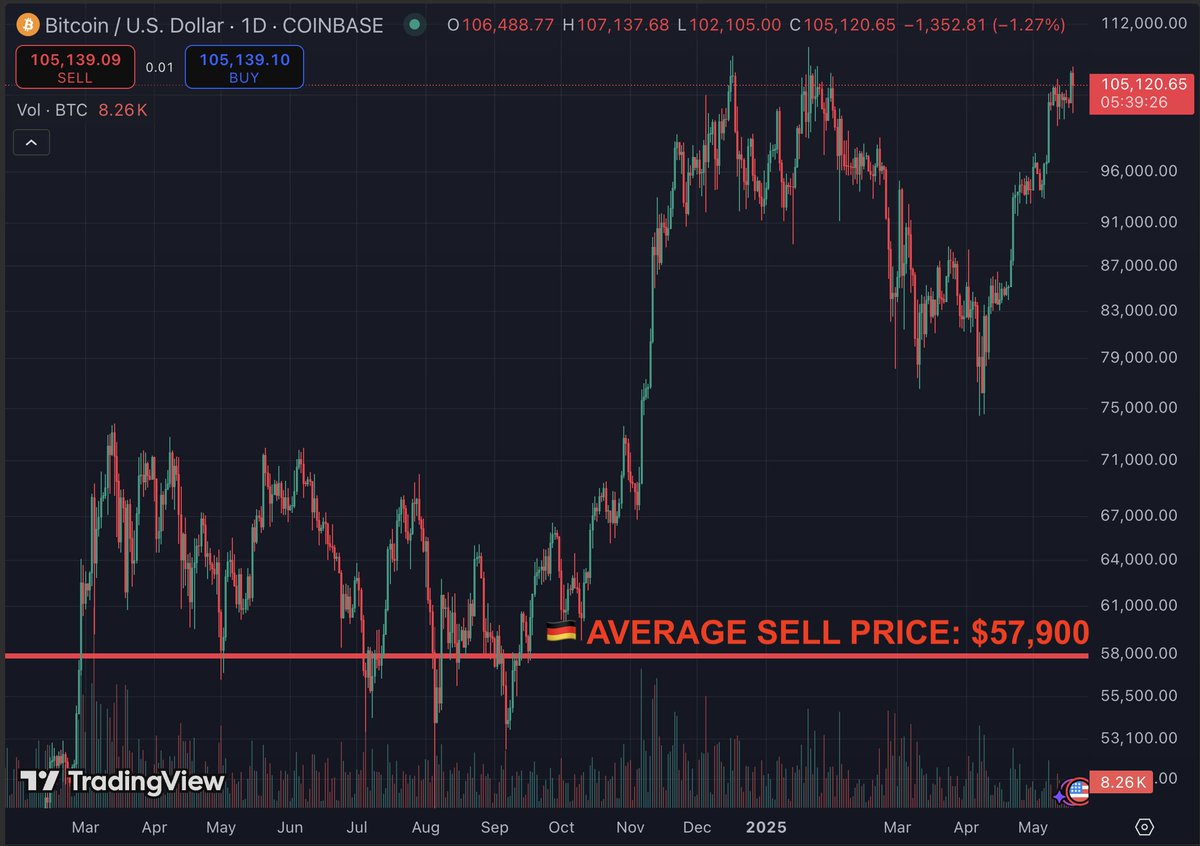Viewport: 1200px width, 846px height.
Task: Click the 0.01 spread value between buttons
Action: click(159, 67)
